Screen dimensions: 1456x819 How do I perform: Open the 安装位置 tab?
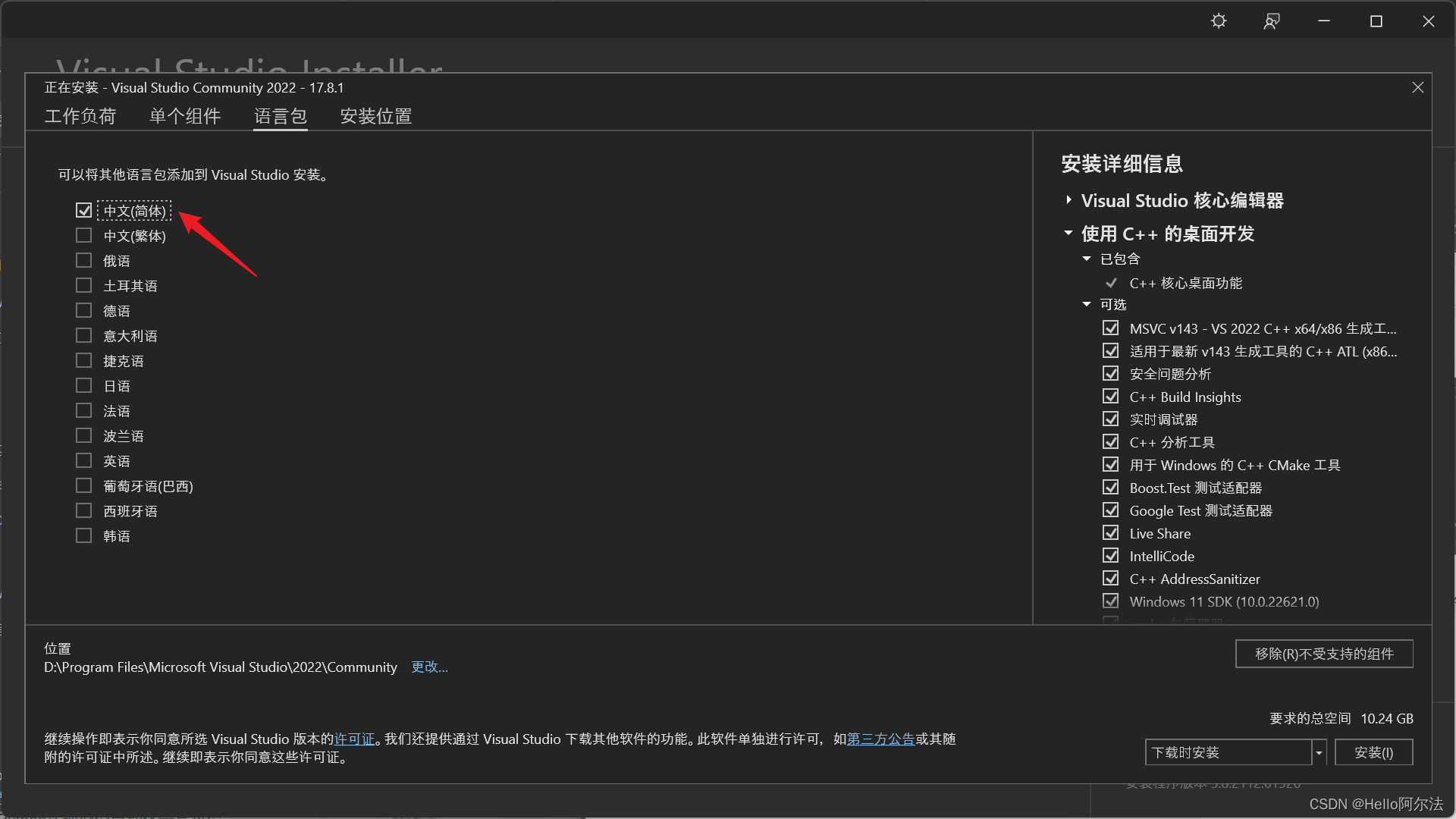click(x=376, y=116)
